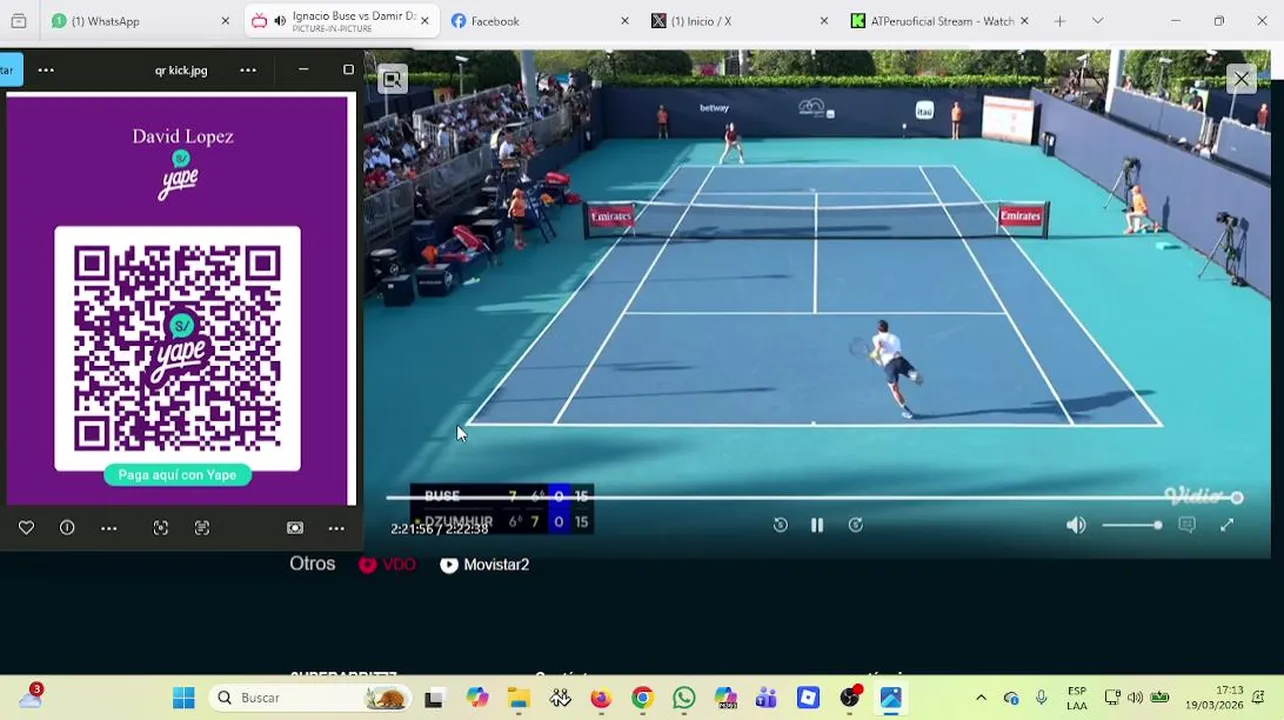Click the blue Editar button in Photos
The image size is (1284, 720).
click(10, 70)
